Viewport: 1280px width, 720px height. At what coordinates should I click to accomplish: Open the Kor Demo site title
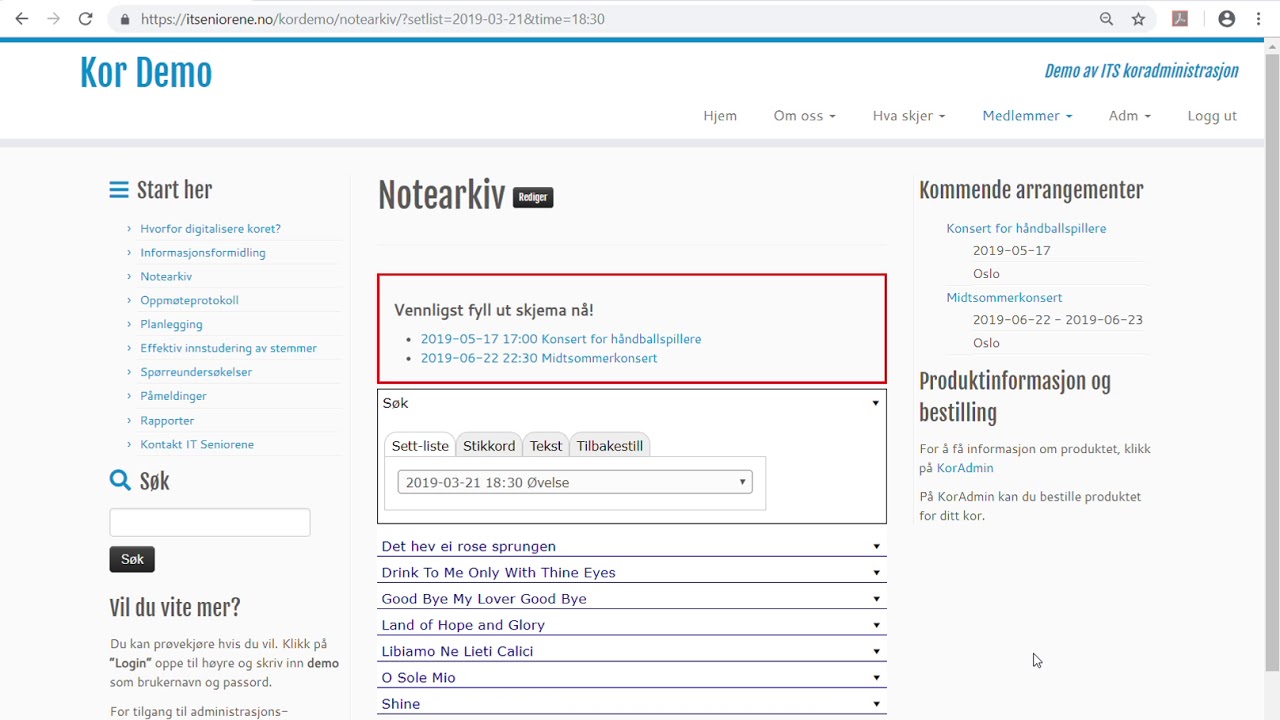(146, 73)
